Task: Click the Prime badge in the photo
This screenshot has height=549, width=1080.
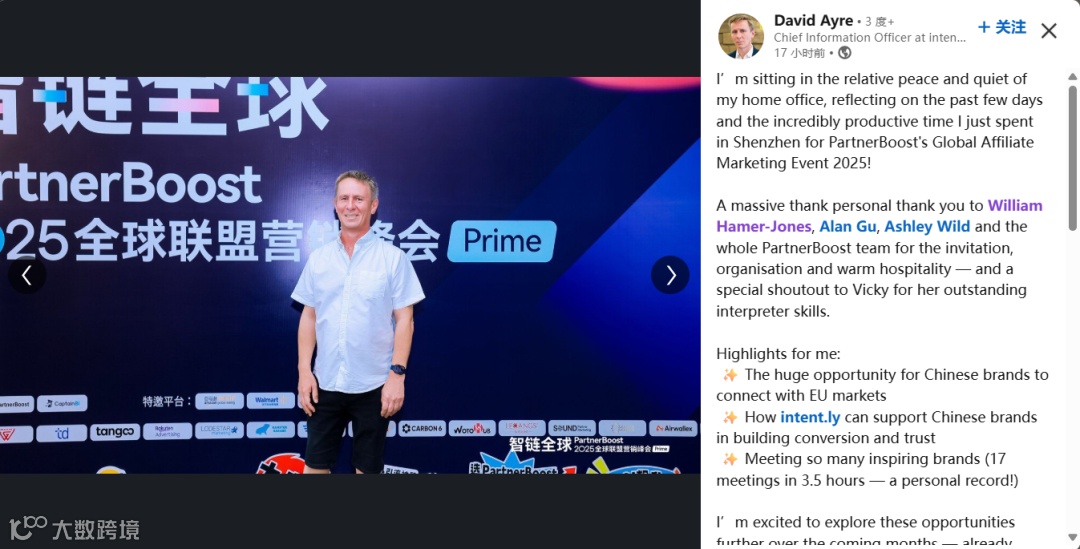Action: pyautogui.click(x=501, y=241)
